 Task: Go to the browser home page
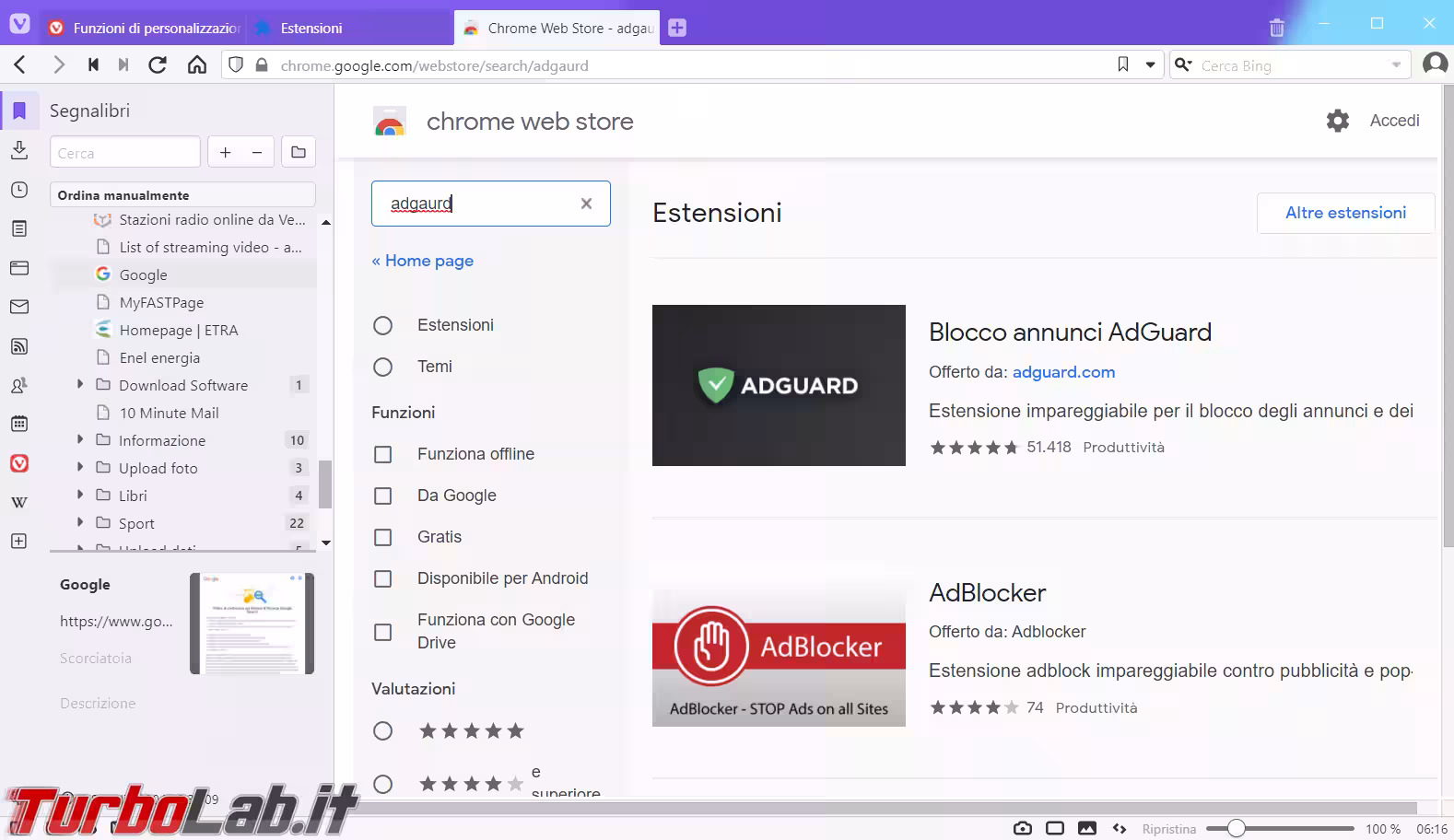click(x=197, y=64)
